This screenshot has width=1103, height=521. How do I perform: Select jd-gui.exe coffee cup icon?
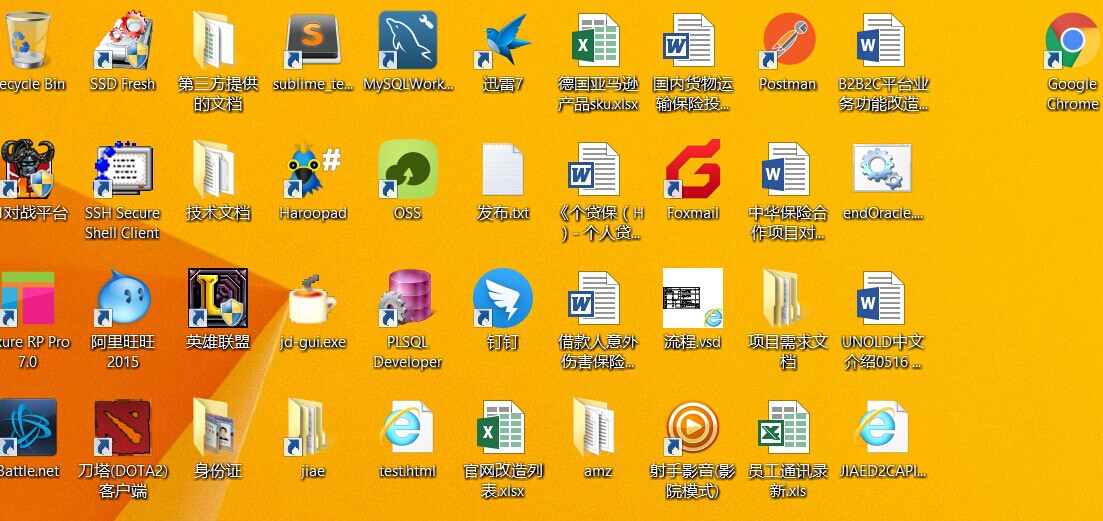pyautogui.click(x=313, y=300)
